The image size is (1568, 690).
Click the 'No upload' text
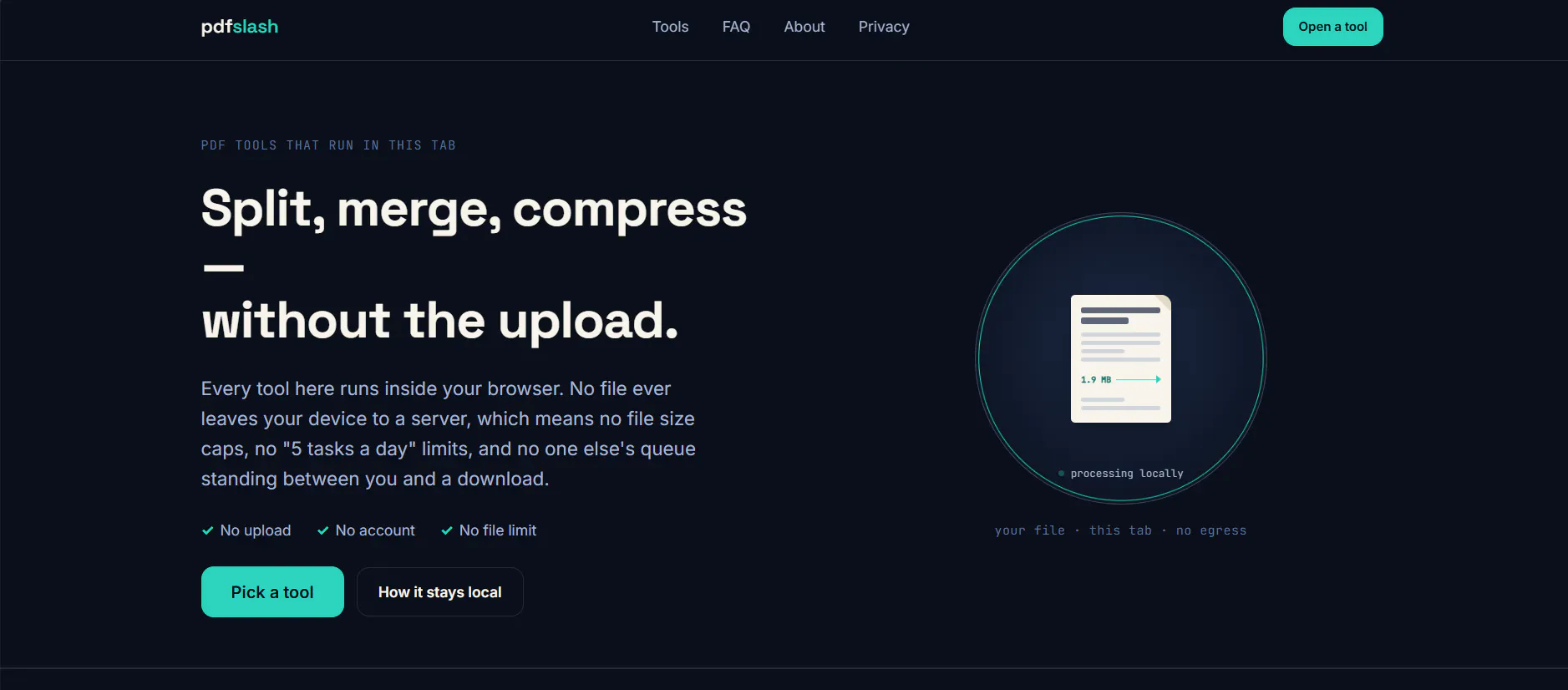[x=256, y=530]
